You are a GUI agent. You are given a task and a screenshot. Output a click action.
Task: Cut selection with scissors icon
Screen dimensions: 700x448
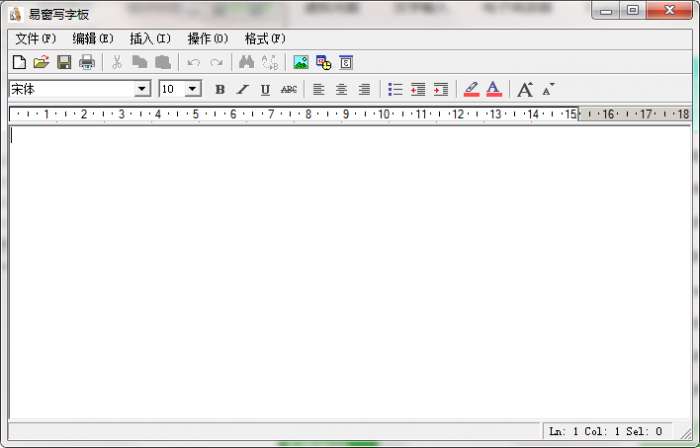tap(117, 62)
